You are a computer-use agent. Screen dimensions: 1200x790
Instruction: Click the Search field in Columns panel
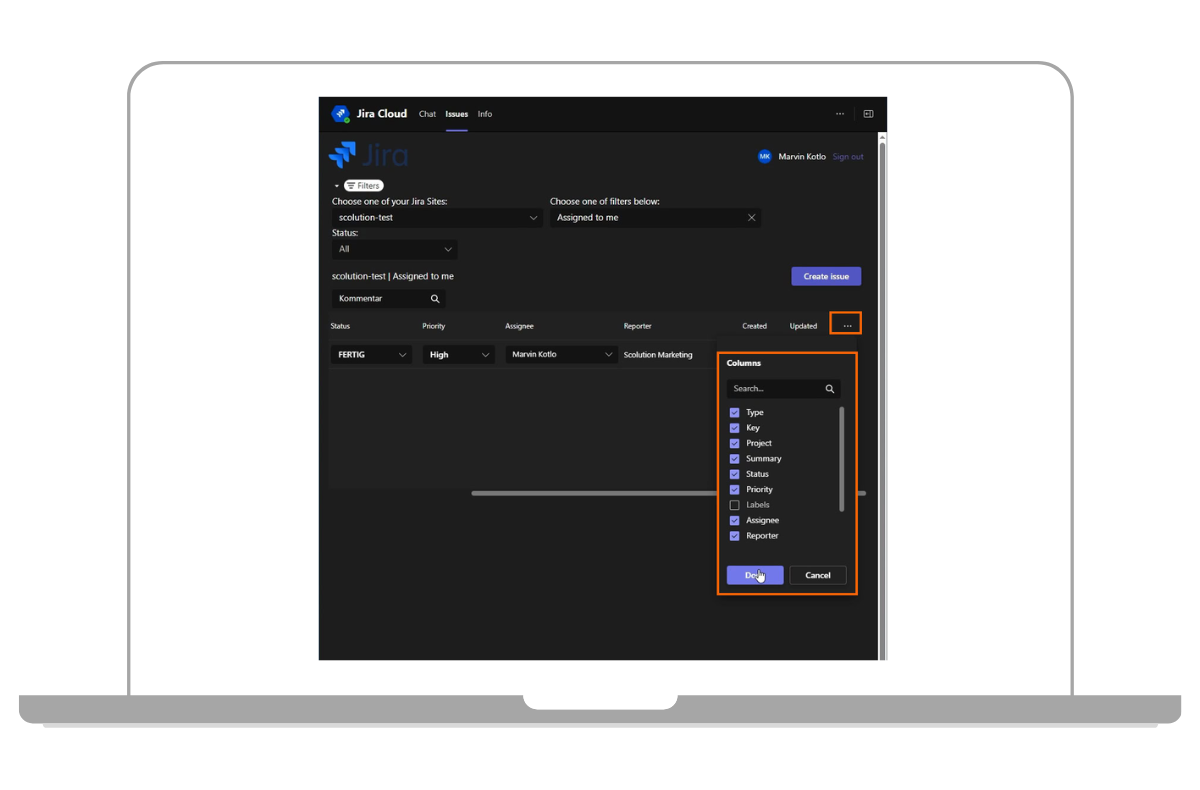coord(774,389)
